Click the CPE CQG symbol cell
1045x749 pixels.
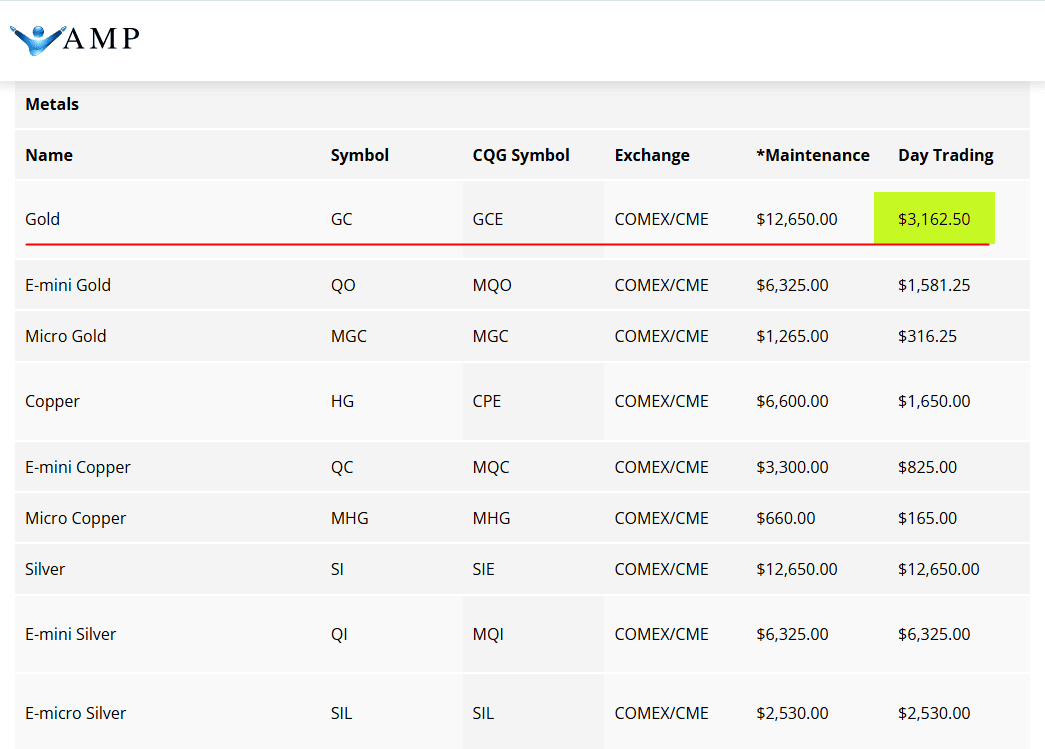click(487, 401)
